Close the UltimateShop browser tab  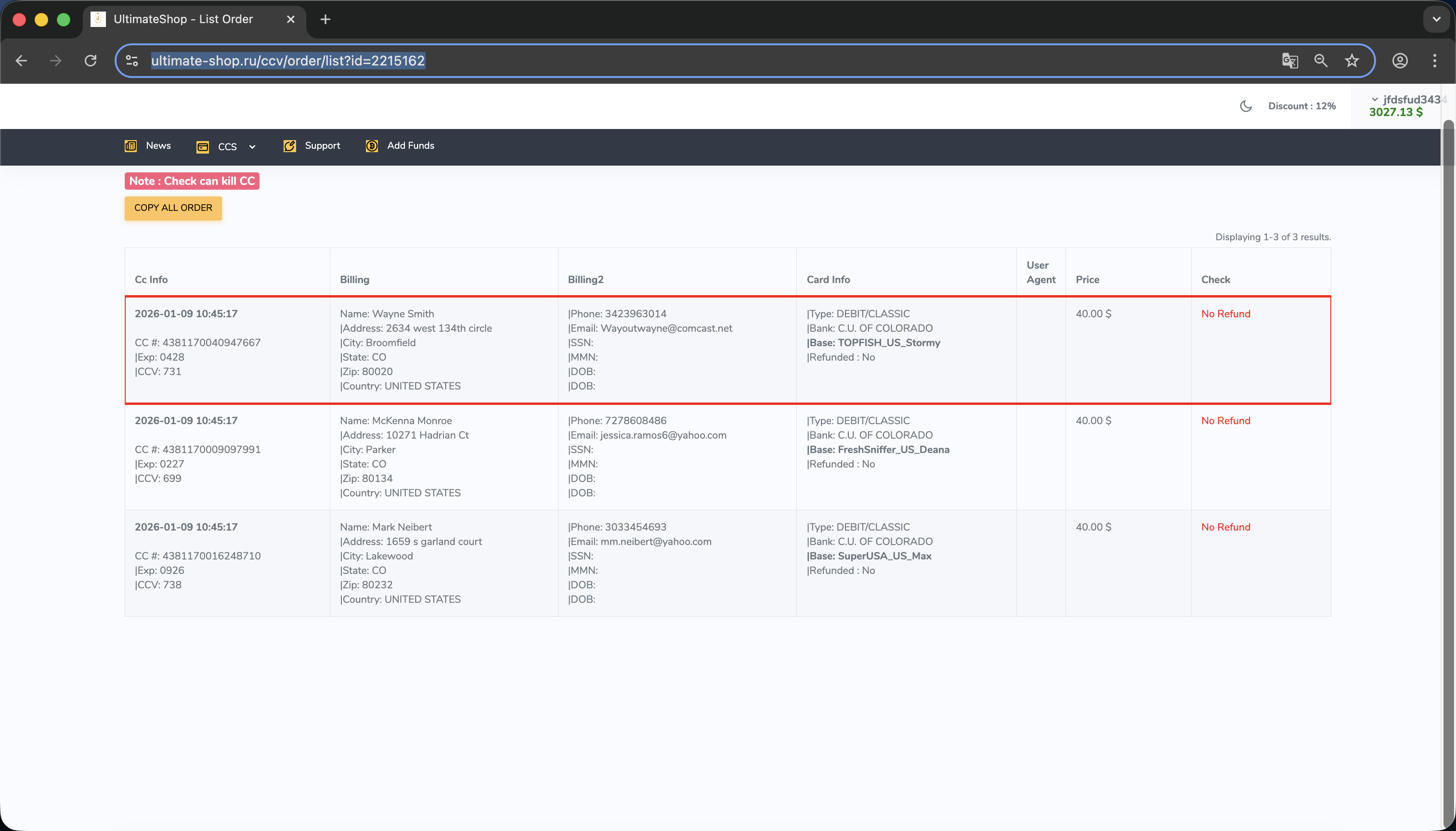click(290, 19)
